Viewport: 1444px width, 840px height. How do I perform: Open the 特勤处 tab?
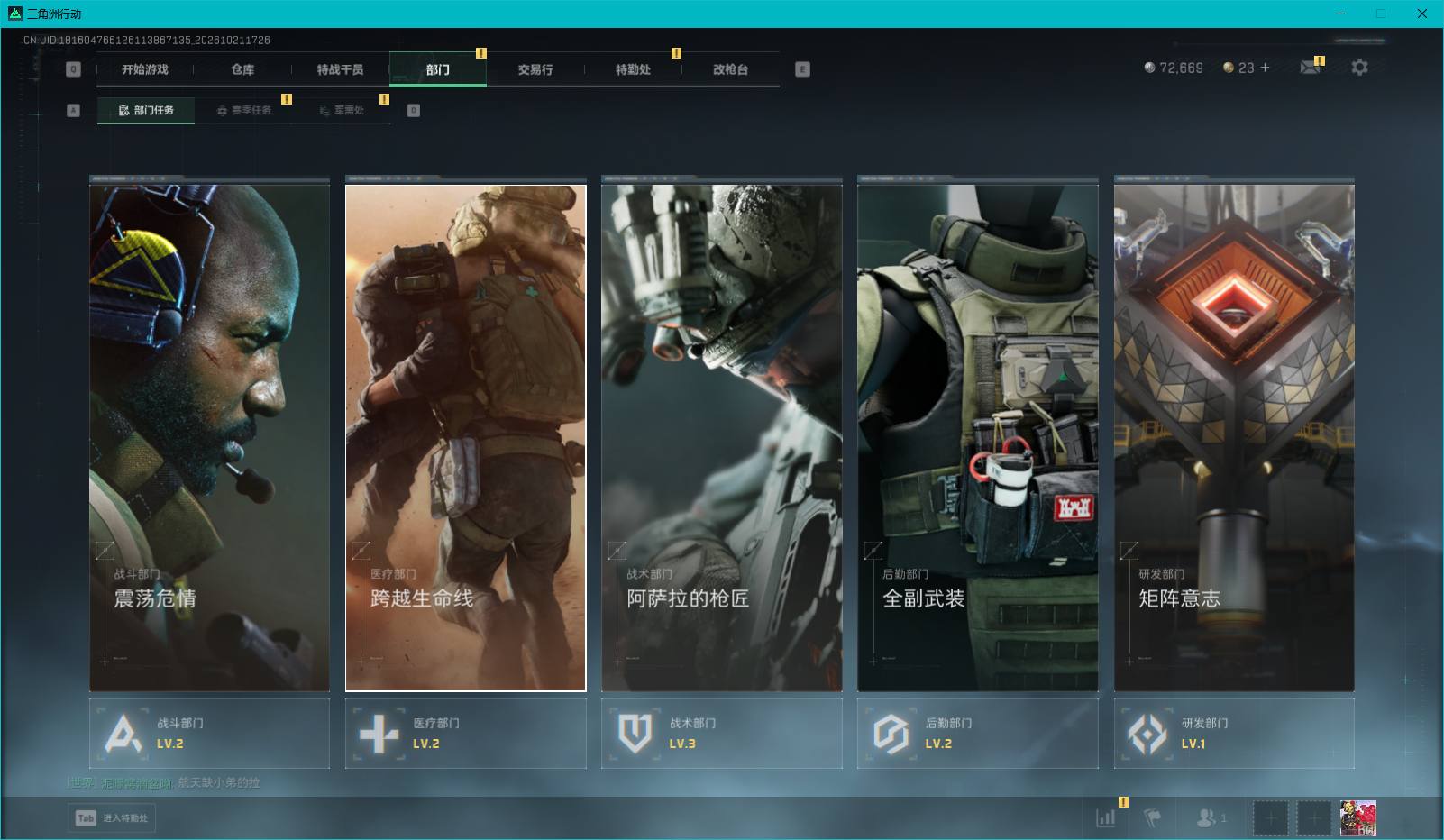[633, 69]
